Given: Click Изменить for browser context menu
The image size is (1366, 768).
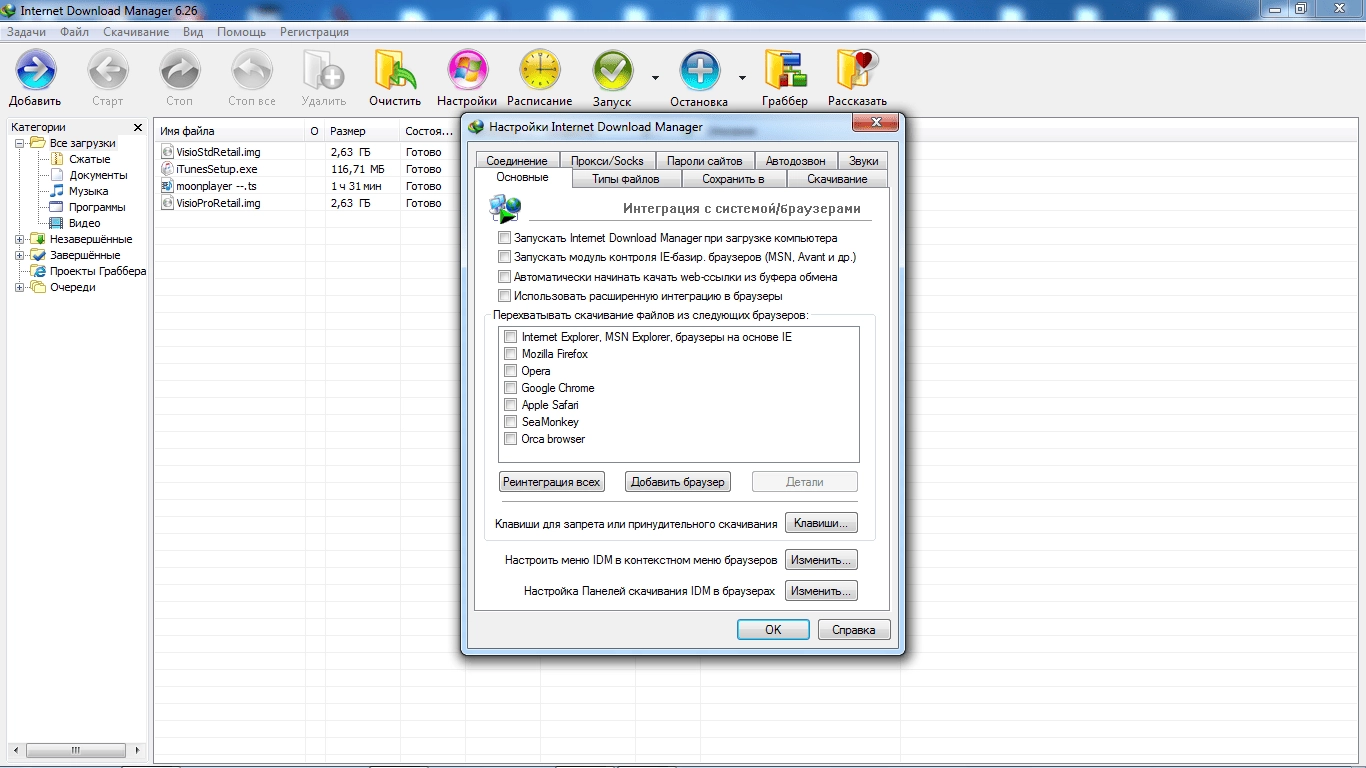Looking at the screenshot, I should click(821, 560).
